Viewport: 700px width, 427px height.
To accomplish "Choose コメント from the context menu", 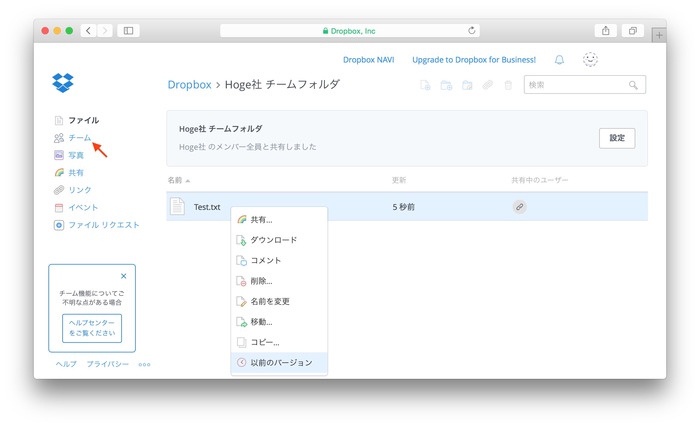I will tap(279, 260).
